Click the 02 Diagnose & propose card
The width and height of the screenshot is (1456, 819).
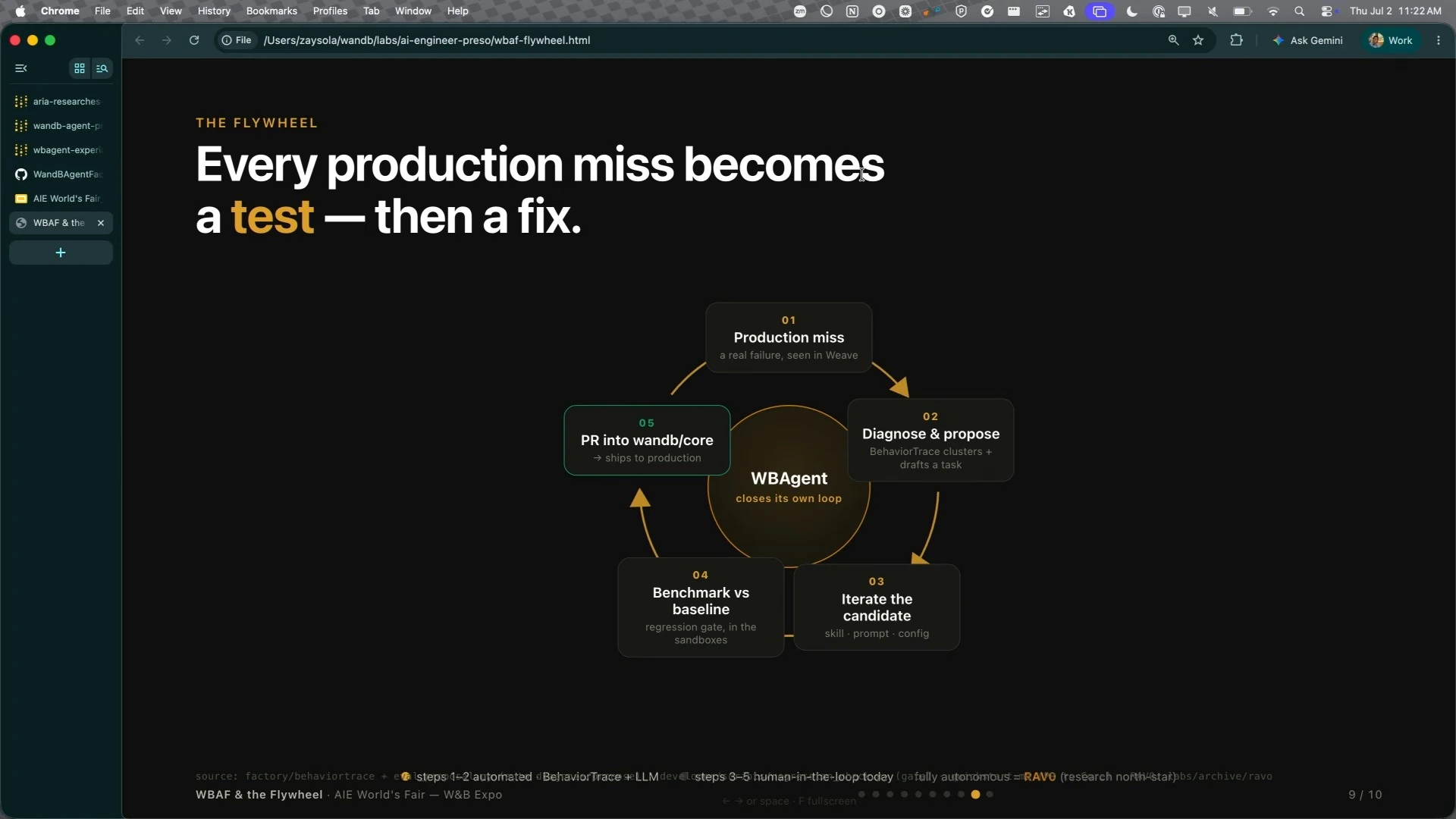tap(930, 440)
